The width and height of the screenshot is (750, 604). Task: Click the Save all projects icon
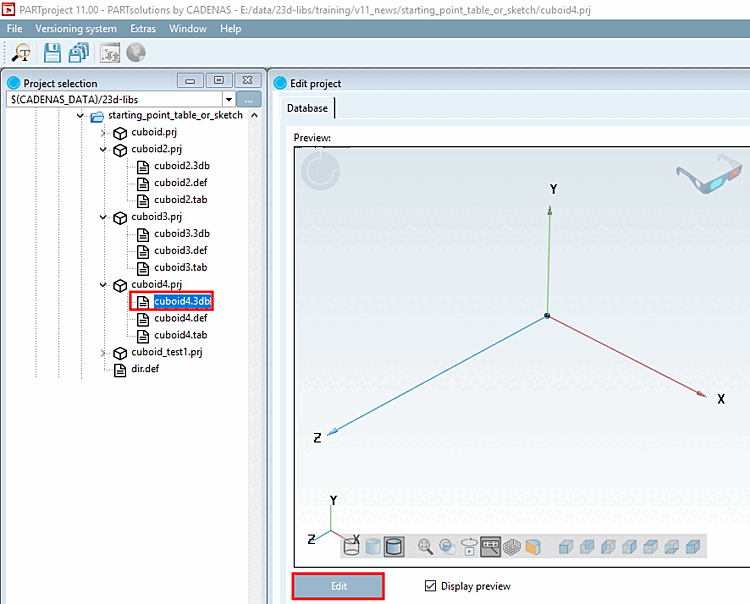click(79, 53)
